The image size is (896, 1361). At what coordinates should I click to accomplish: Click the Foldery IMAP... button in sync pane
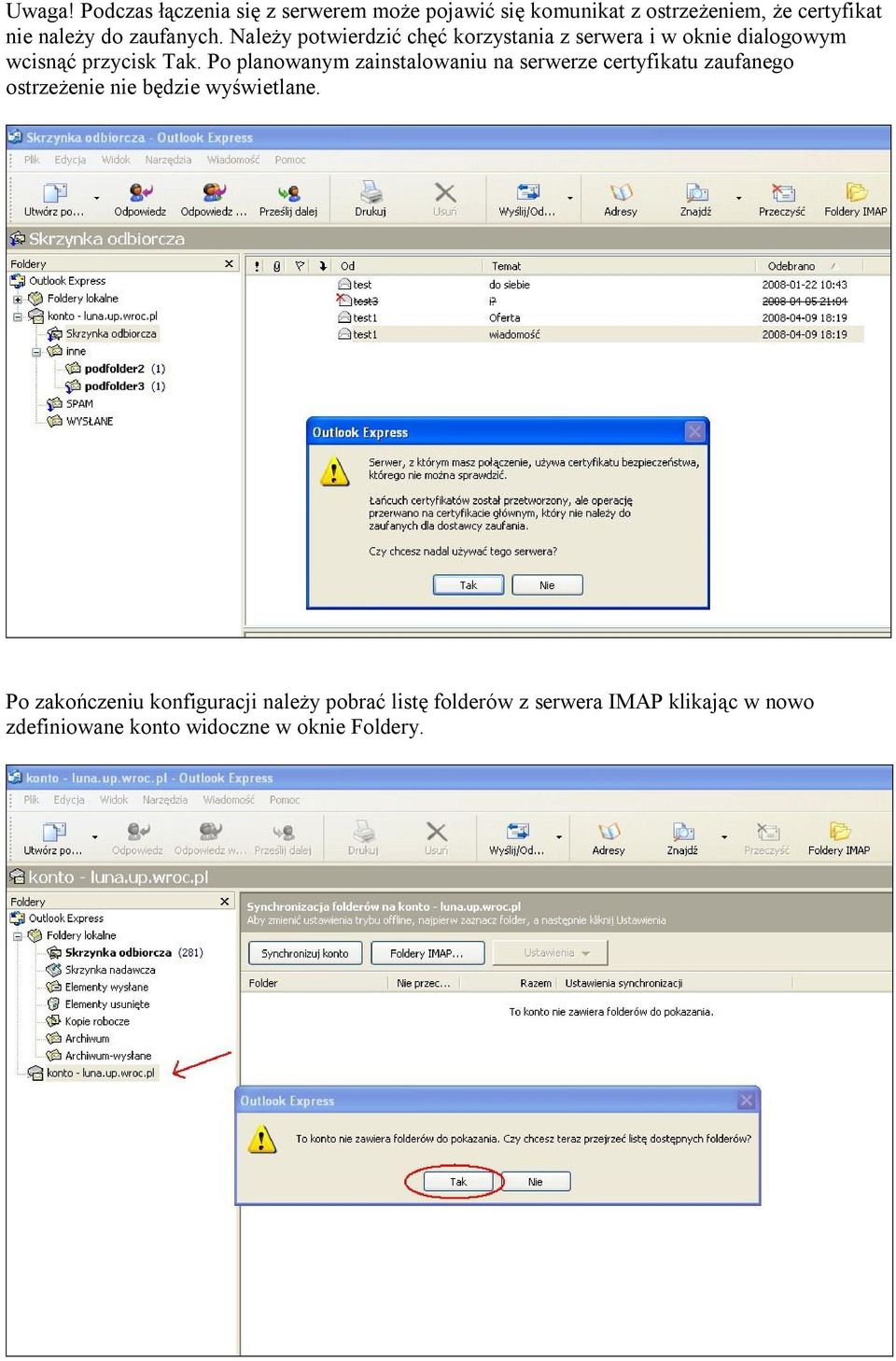coord(427,953)
